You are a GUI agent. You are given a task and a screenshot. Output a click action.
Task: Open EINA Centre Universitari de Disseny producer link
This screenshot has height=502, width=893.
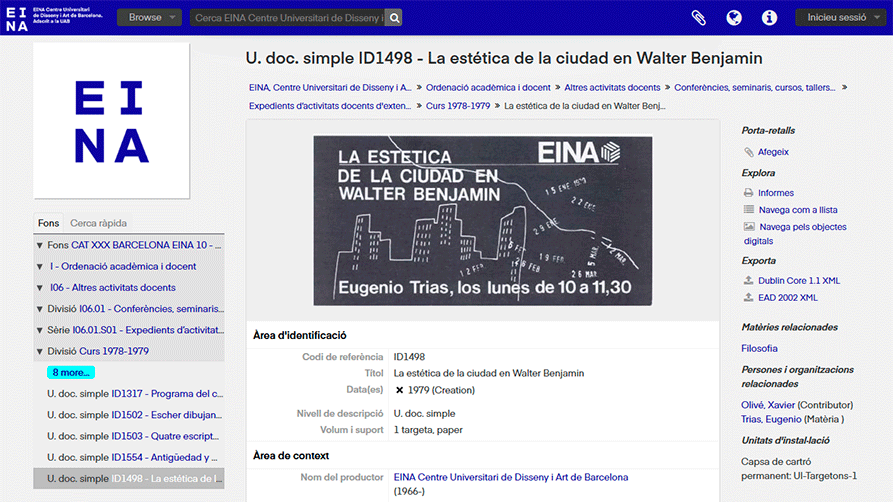pos(511,477)
